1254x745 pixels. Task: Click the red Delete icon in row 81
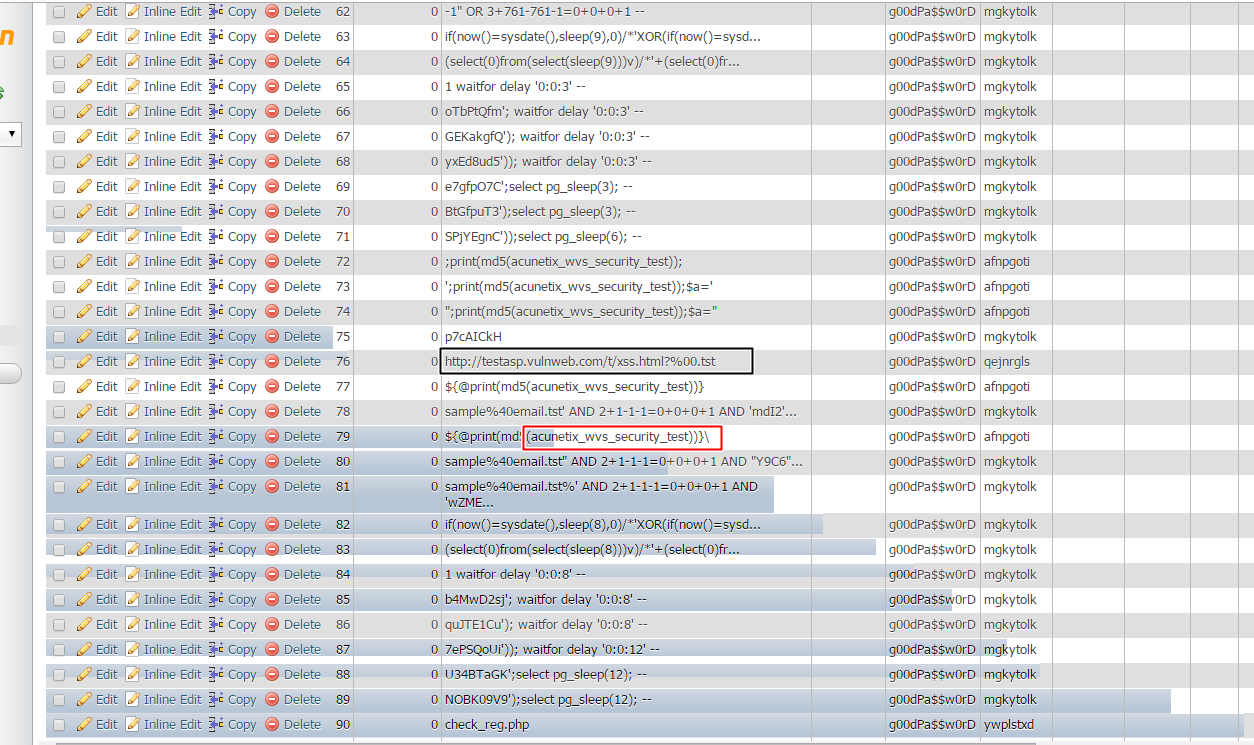(x=272, y=487)
